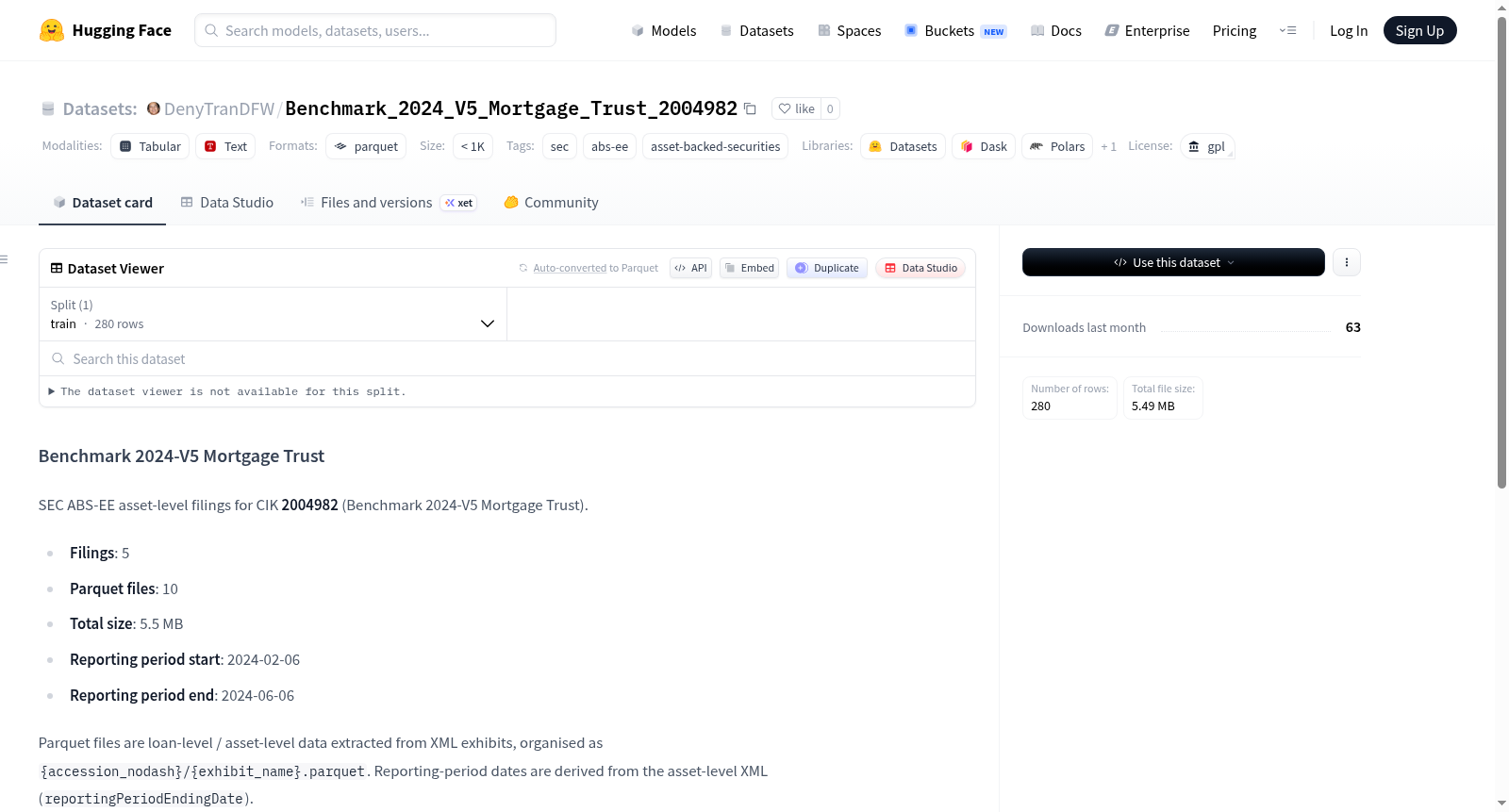
Task: Click the sec tag
Action: click(559, 146)
